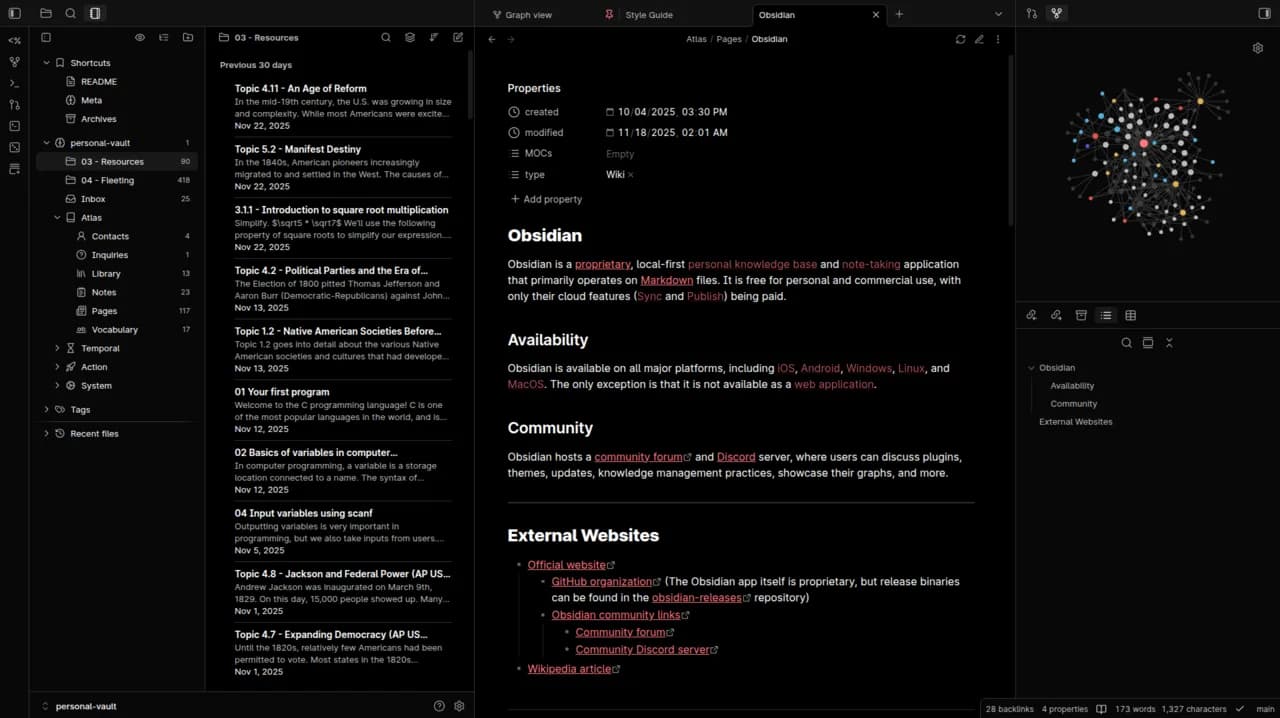This screenshot has width=1280, height=718.
Task: Click the expand/collapse all folders icon
Action: [x=164, y=37]
